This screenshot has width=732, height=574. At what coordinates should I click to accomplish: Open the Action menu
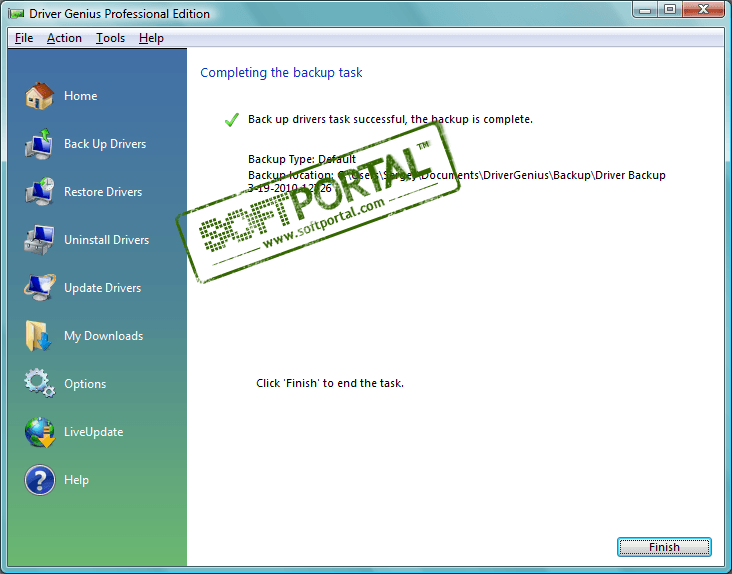[x=64, y=38]
